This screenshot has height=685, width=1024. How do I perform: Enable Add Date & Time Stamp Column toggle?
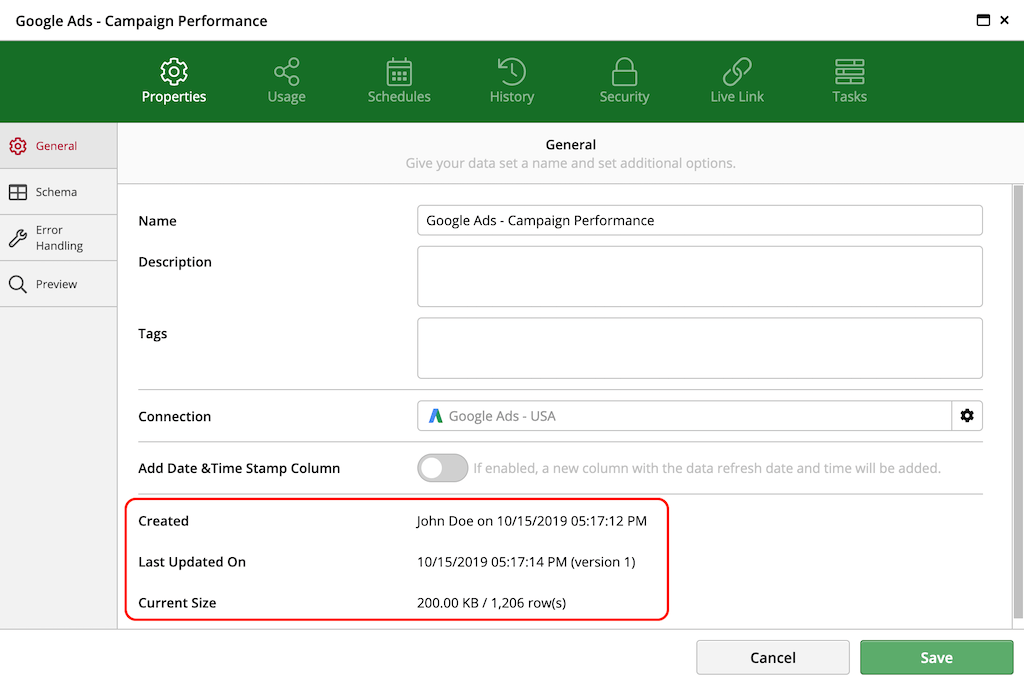pos(443,468)
